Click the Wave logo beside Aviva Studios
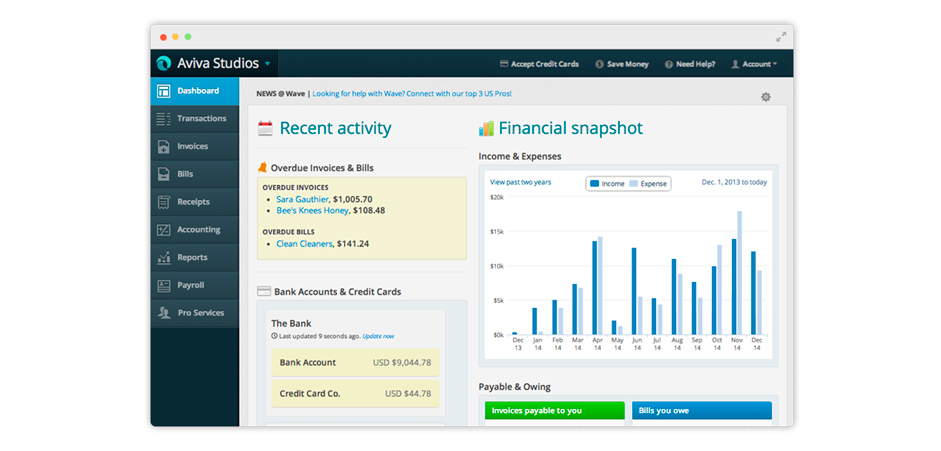941x451 pixels. (x=163, y=64)
